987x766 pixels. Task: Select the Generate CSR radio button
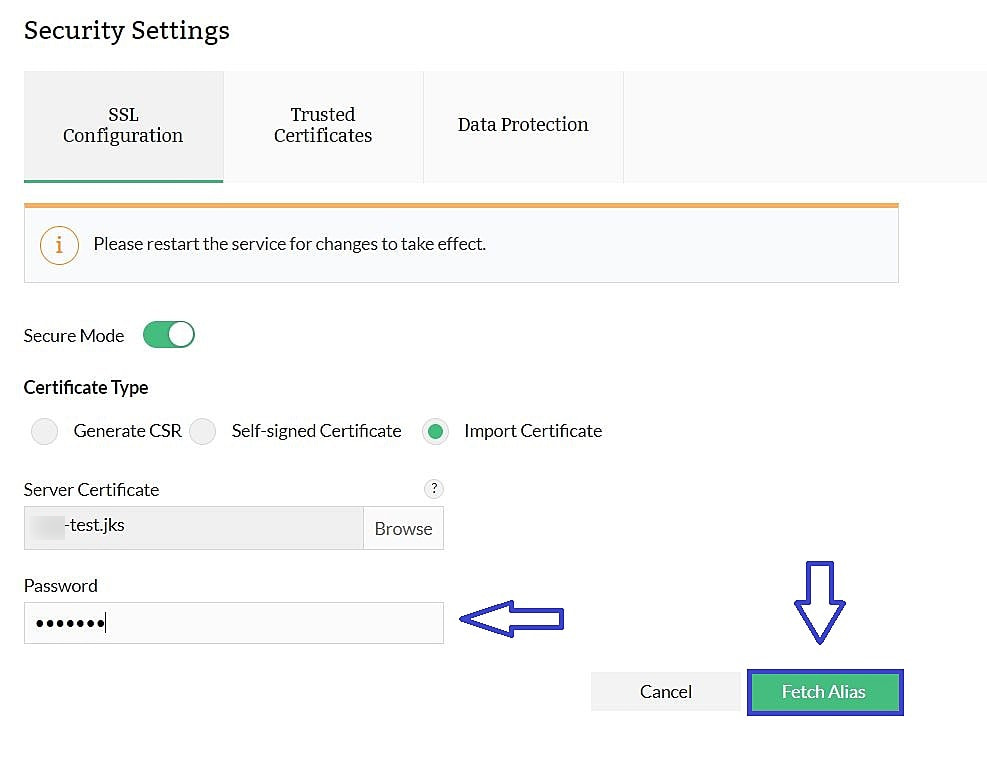45,432
